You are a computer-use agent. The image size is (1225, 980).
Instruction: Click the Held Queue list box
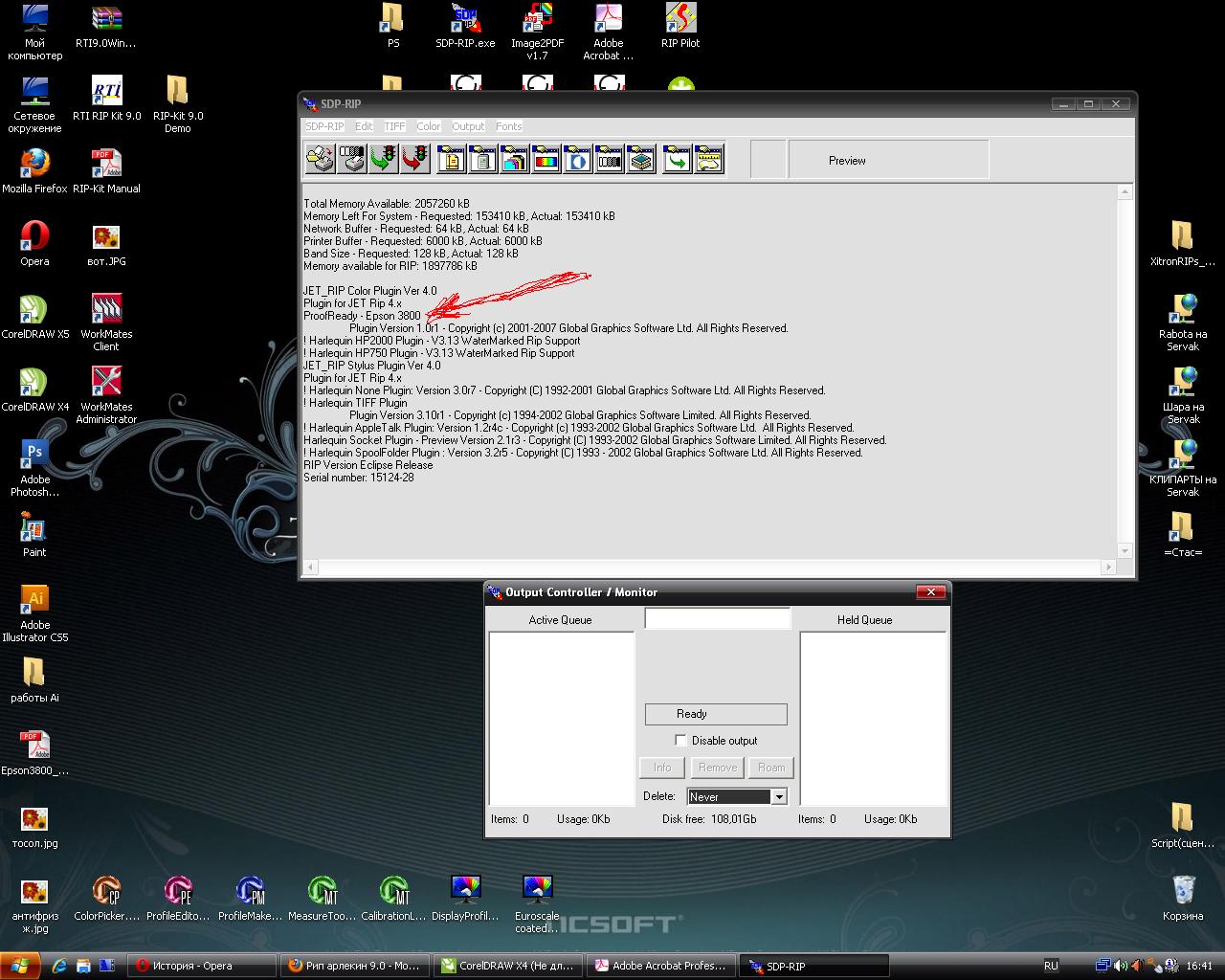873,718
